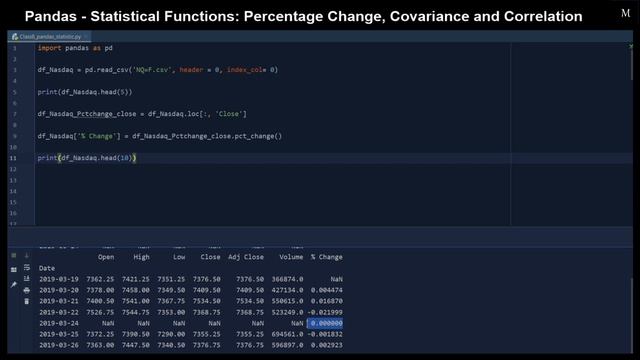Click gutter at line number 9
The width and height of the screenshot is (640, 360).
[x=15, y=136]
